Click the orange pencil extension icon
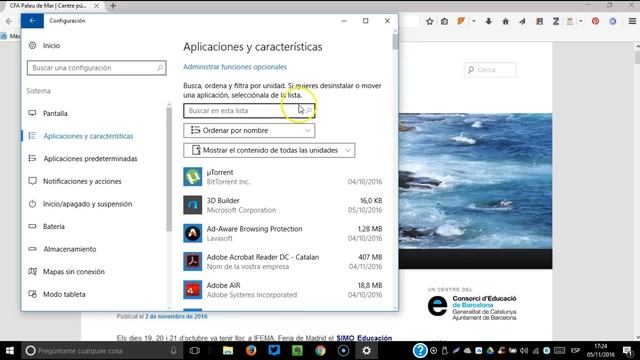The height and width of the screenshot is (360, 640). (x=461, y=21)
